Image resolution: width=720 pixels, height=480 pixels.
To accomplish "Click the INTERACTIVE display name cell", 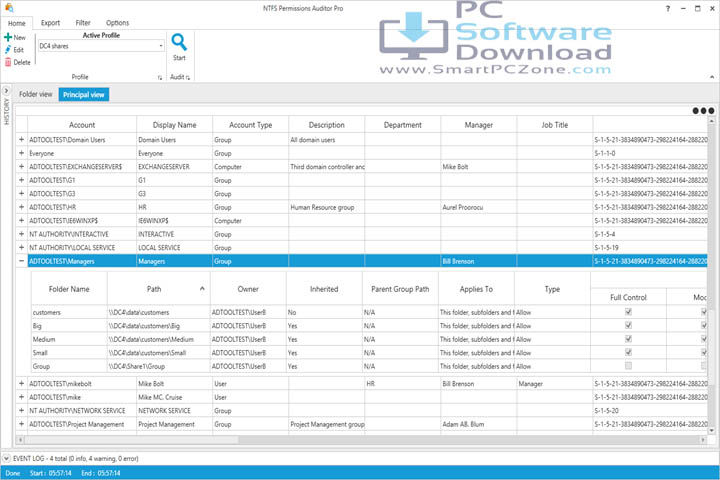I will click(174, 234).
